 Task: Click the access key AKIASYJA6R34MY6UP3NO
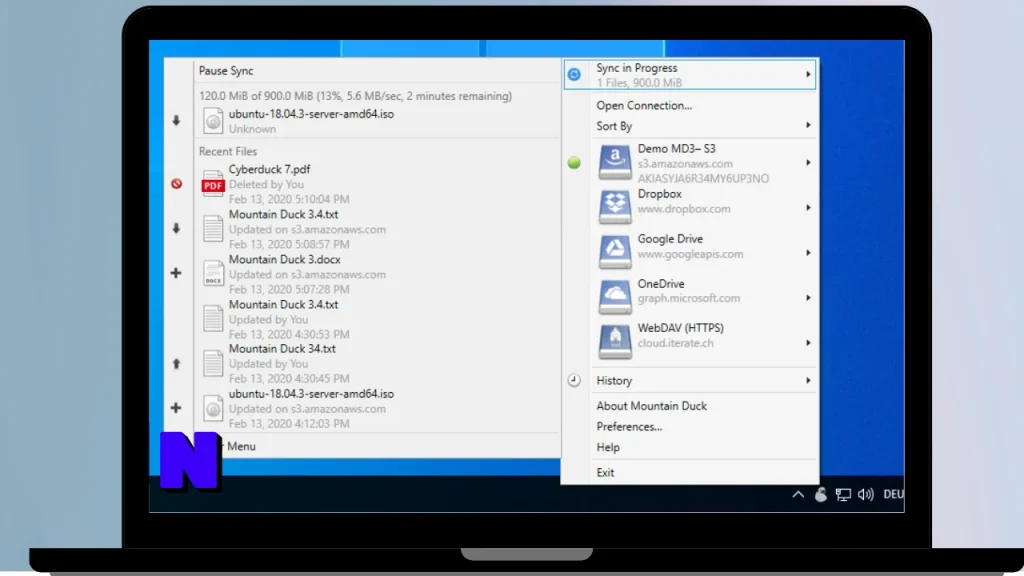coord(703,178)
